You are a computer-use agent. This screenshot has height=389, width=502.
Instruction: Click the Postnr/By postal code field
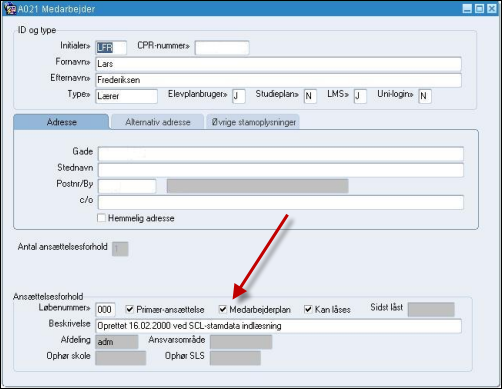coord(127,186)
